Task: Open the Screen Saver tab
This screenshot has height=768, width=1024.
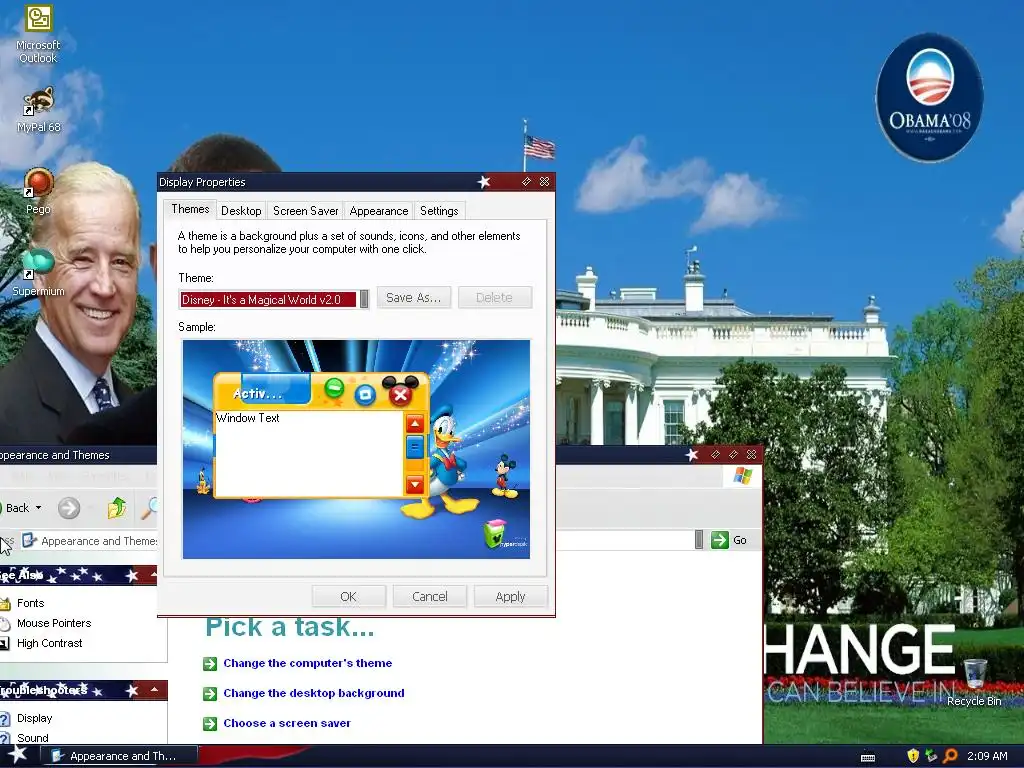Action: point(306,211)
